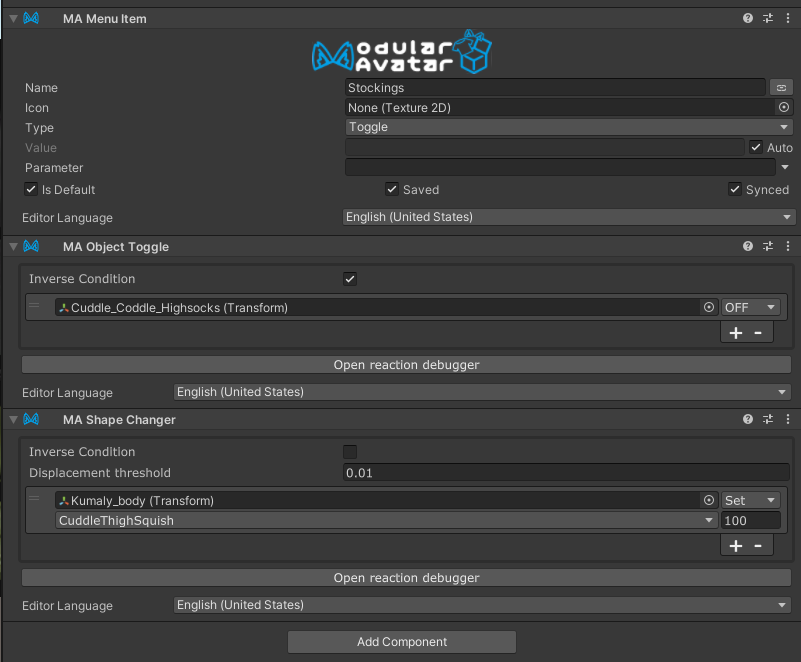Click the Add Component button
Image resolution: width=801 pixels, height=662 pixels.
click(402, 642)
